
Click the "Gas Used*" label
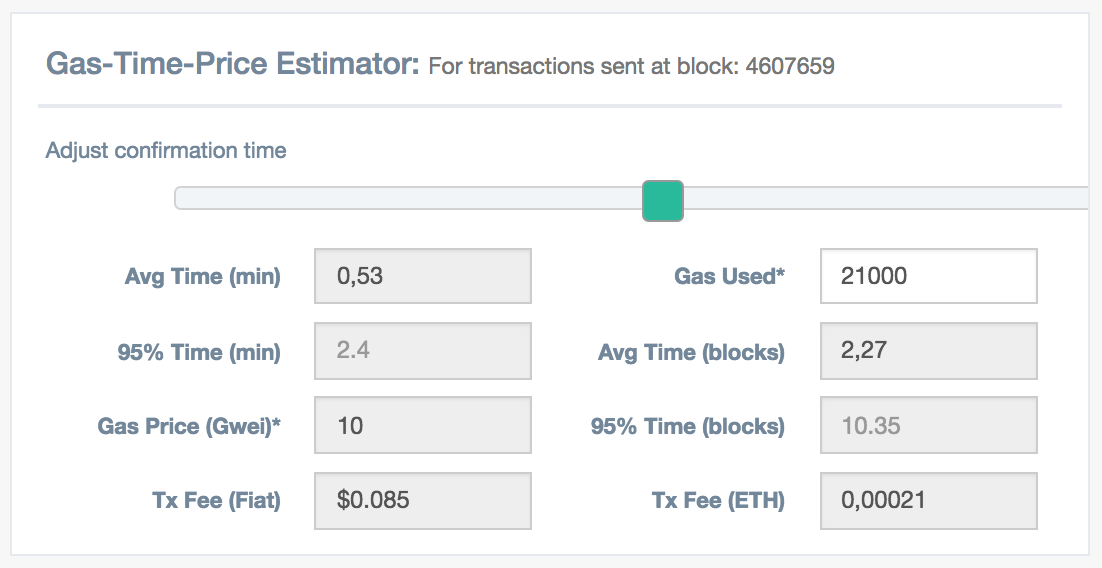click(729, 277)
